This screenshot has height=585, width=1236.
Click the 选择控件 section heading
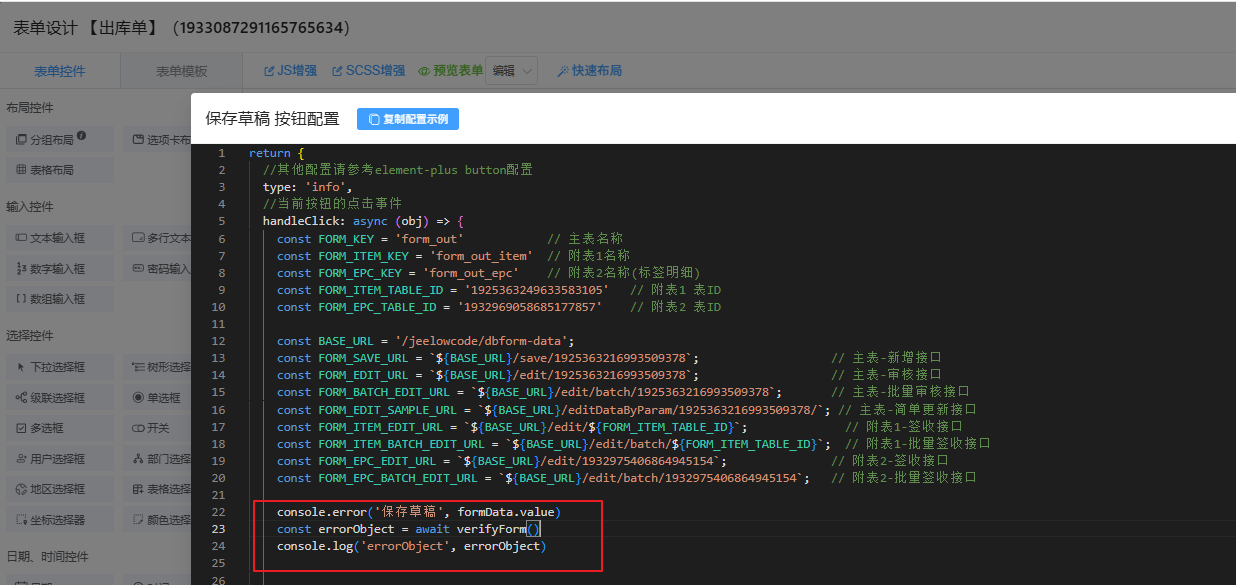click(30, 335)
